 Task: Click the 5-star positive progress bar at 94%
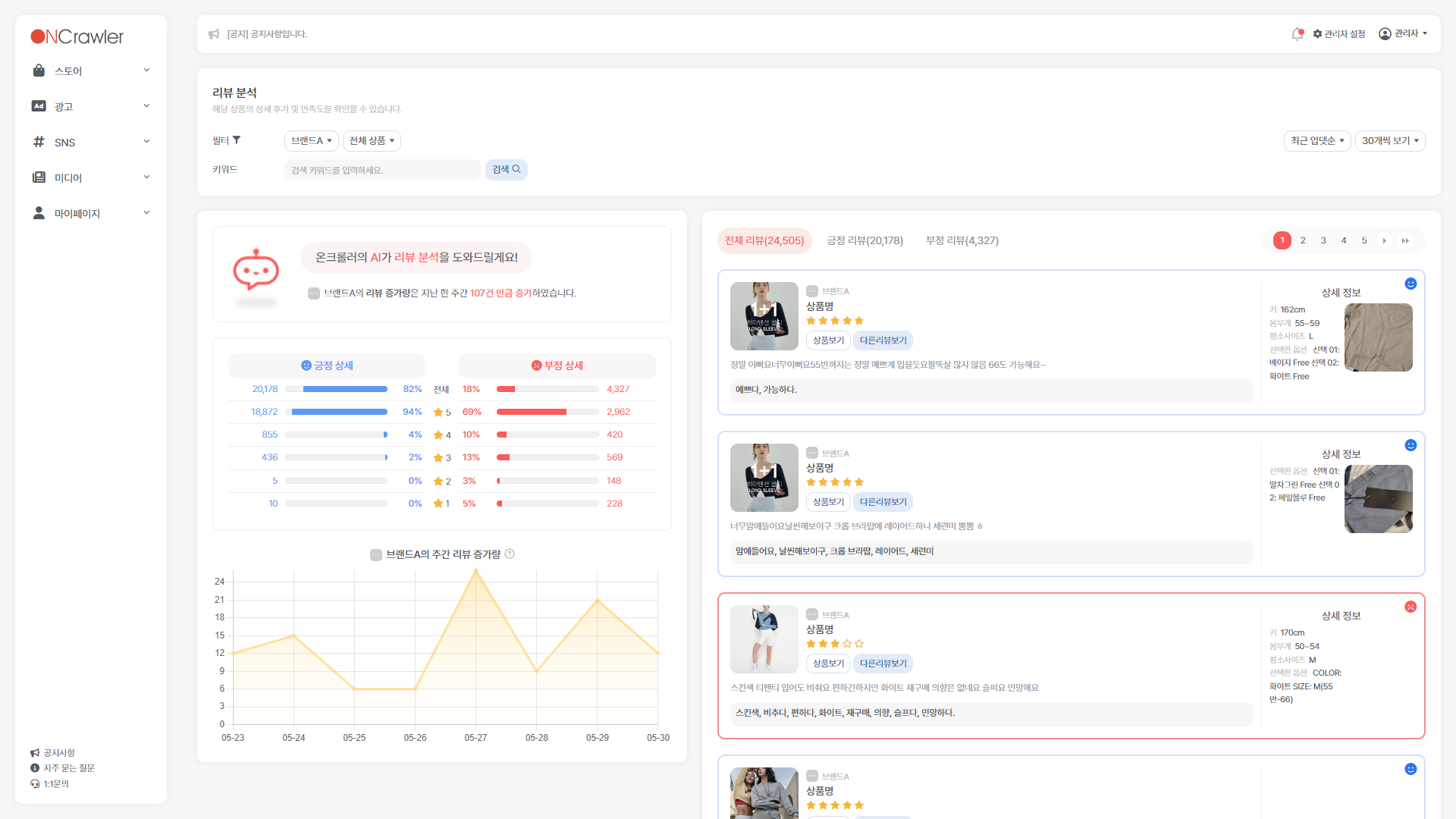tap(336, 412)
